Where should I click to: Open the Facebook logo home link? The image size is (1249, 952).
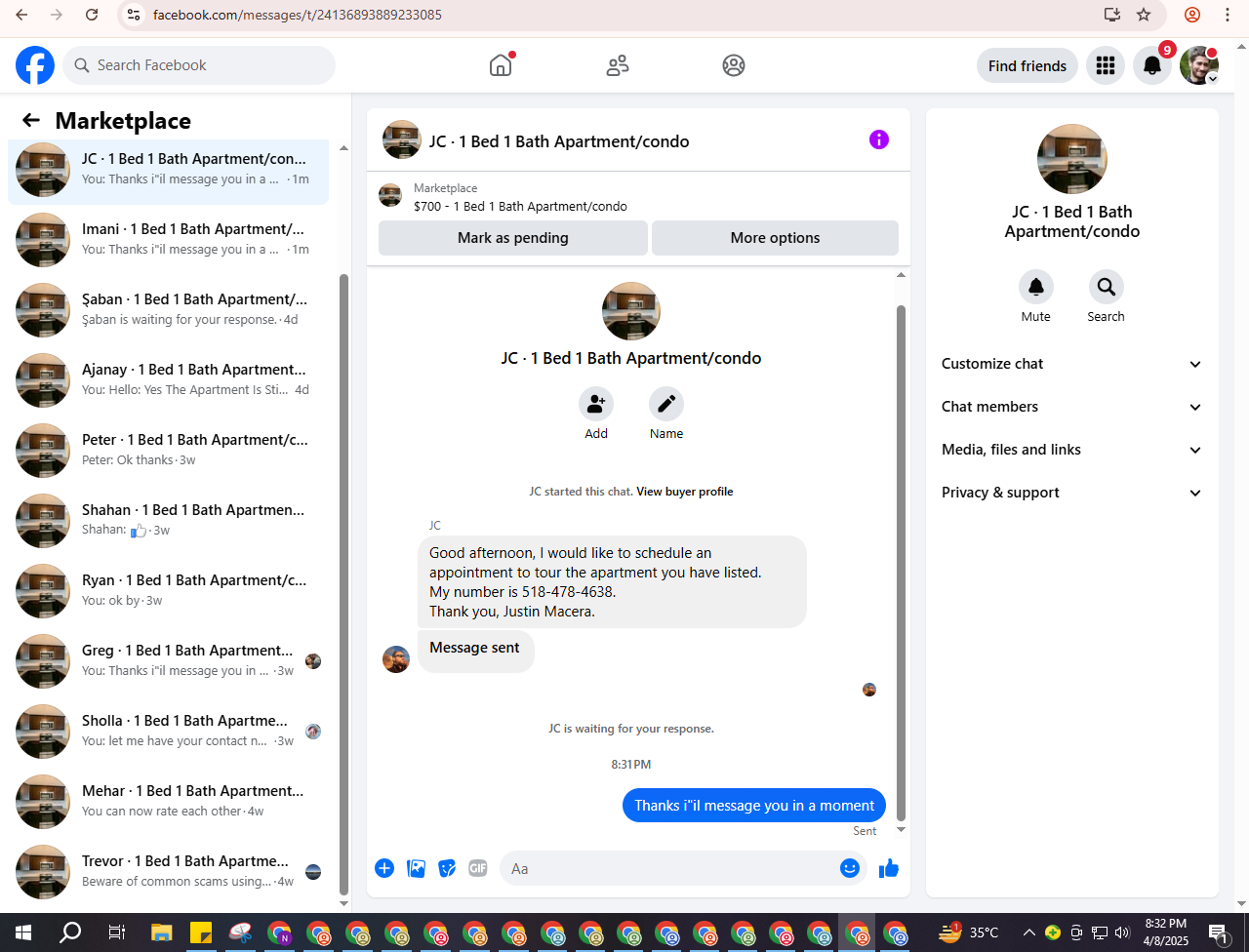coord(35,65)
